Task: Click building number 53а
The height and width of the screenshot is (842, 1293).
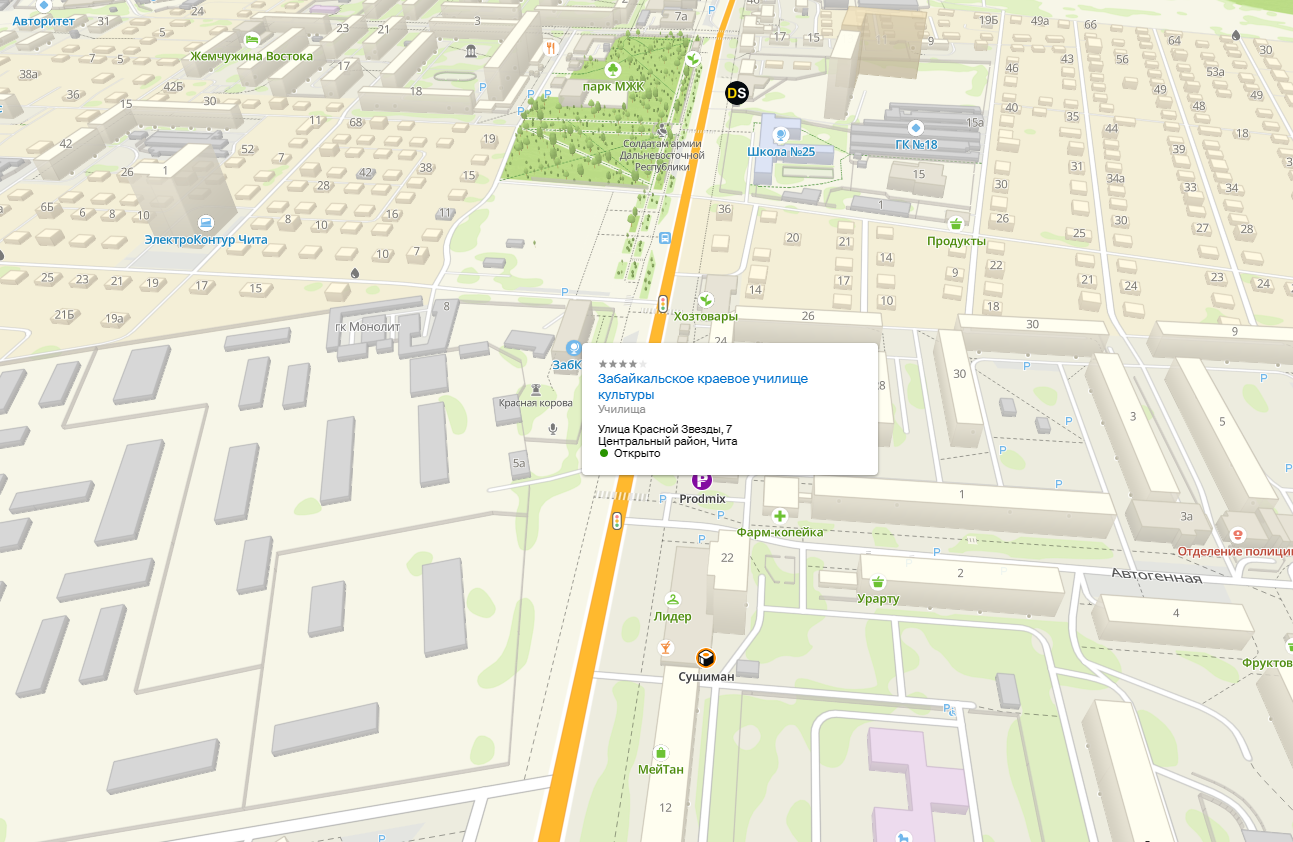Action: click(x=1215, y=72)
